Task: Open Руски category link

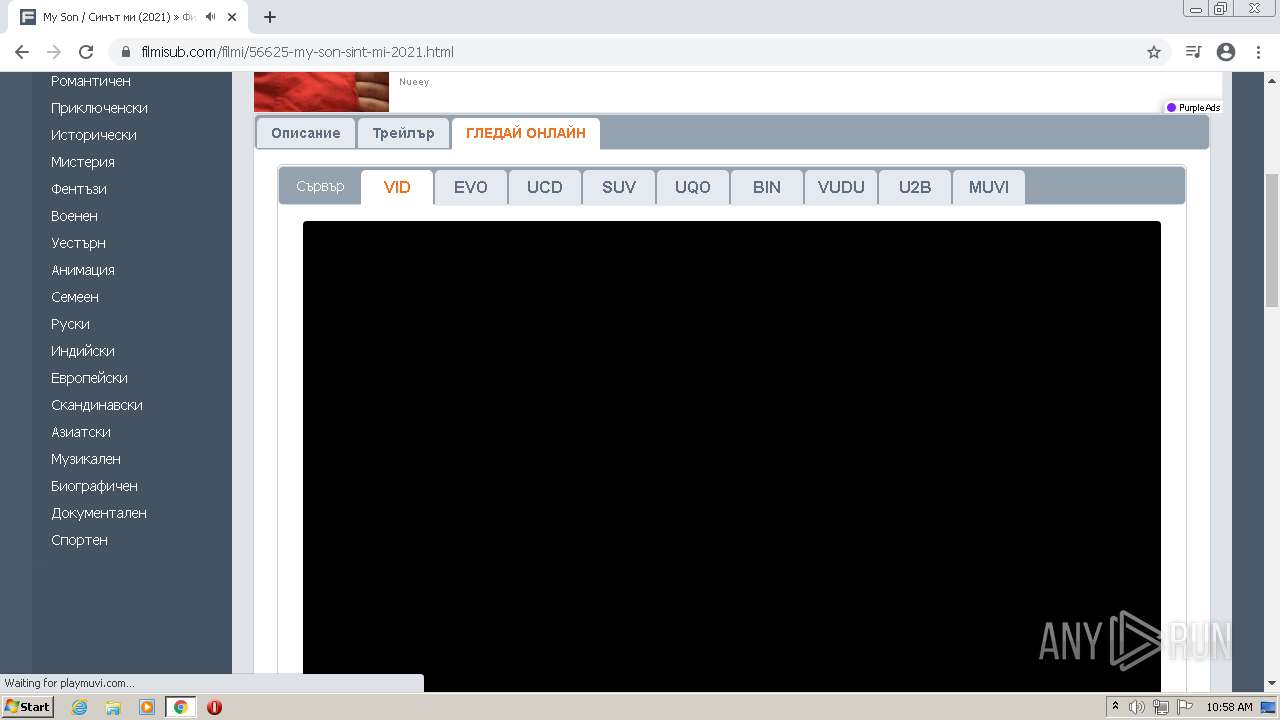Action: click(x=70, y=324)
